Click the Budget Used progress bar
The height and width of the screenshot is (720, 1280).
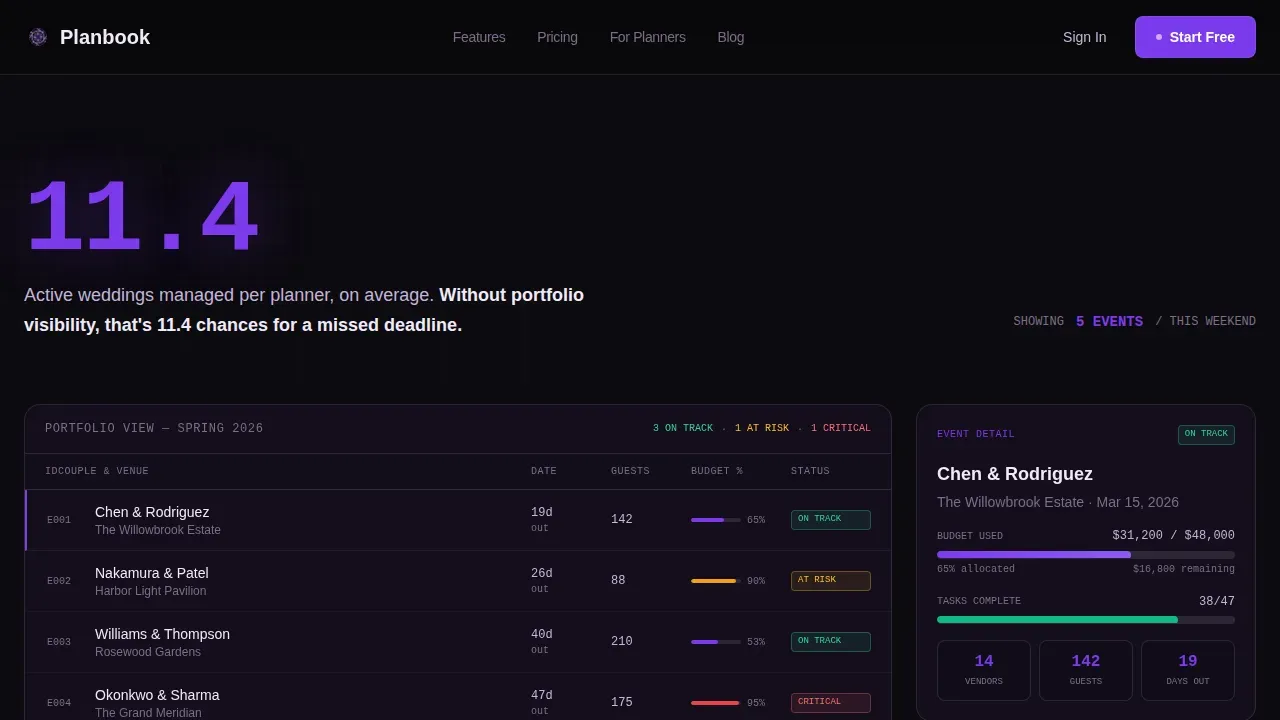coord(1086,554)
